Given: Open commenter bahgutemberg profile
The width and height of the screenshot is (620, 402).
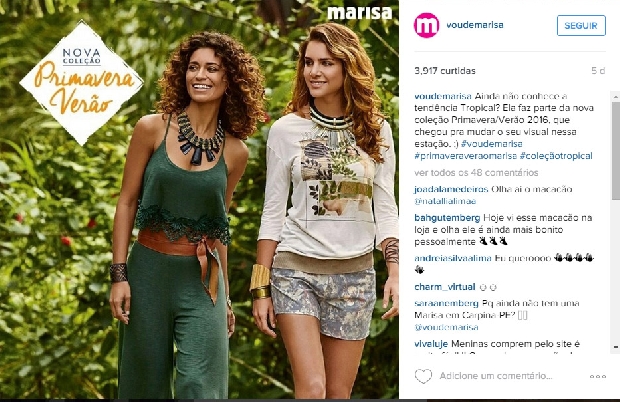Looking at the screenshot, I should [x=447, y=218].
